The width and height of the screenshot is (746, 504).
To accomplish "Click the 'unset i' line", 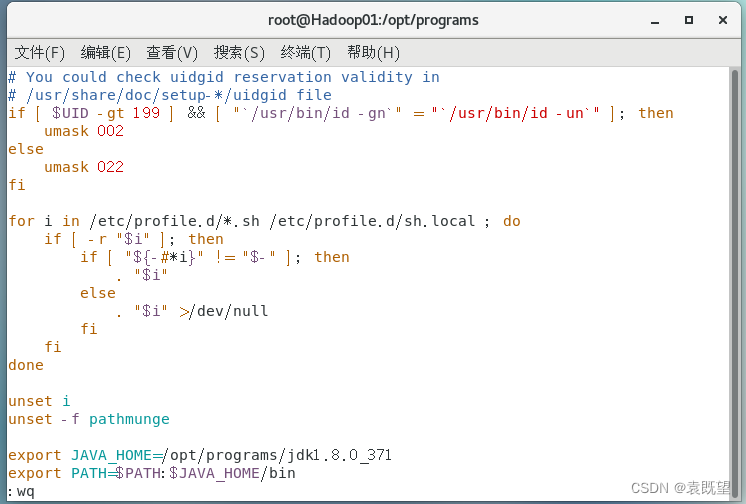I will click(x=39, y=401).
